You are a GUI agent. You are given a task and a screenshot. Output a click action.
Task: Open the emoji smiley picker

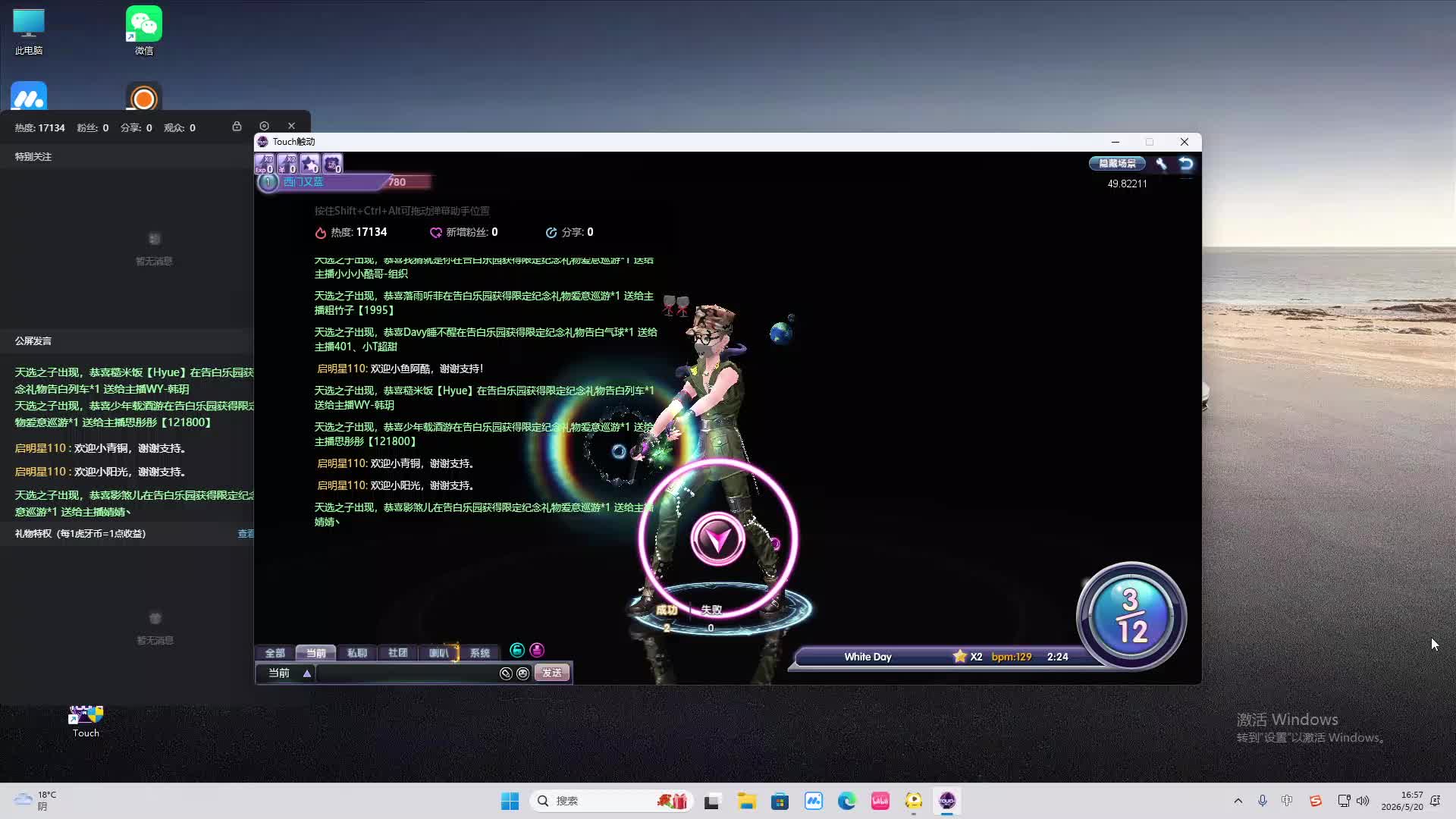point(522,673)
